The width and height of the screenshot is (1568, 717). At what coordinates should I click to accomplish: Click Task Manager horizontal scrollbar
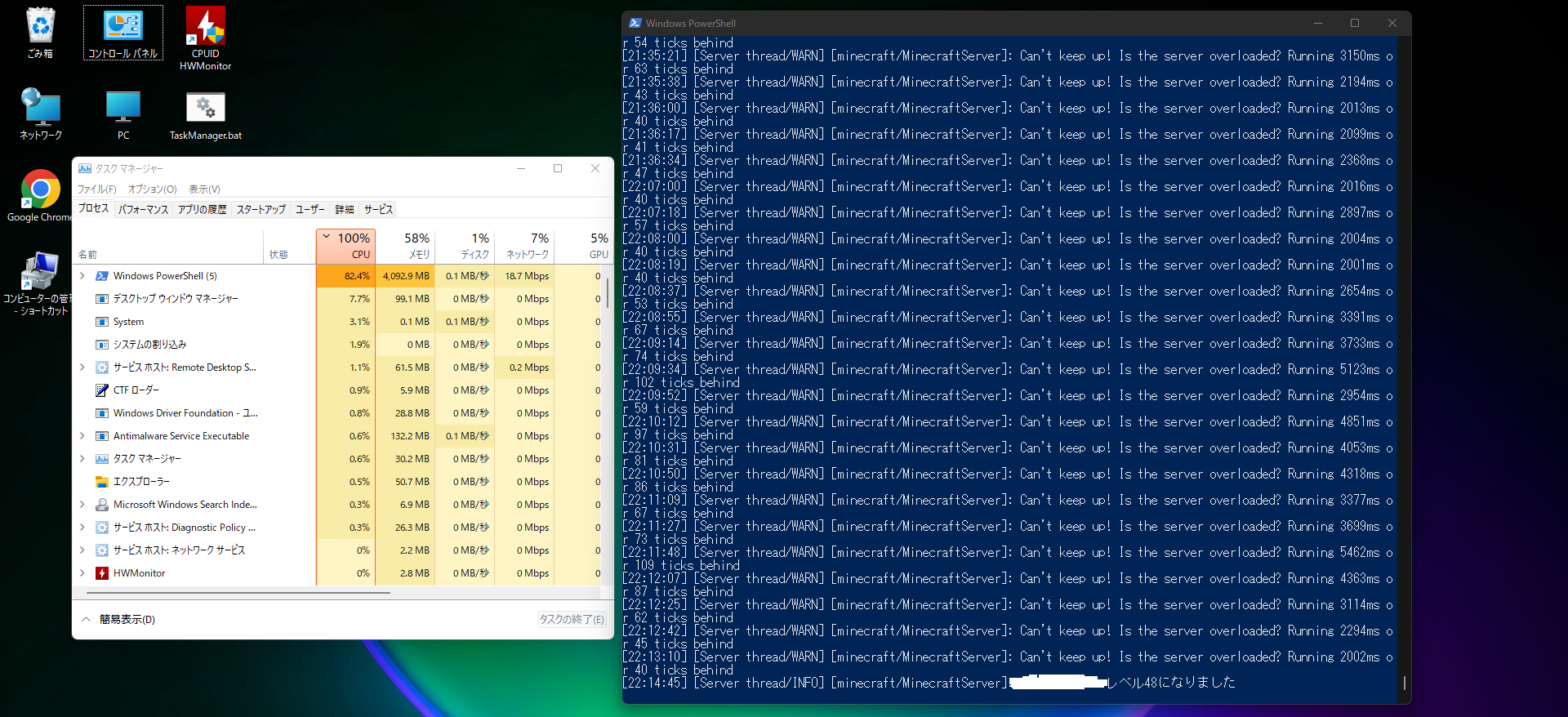[x=238, y=592]
